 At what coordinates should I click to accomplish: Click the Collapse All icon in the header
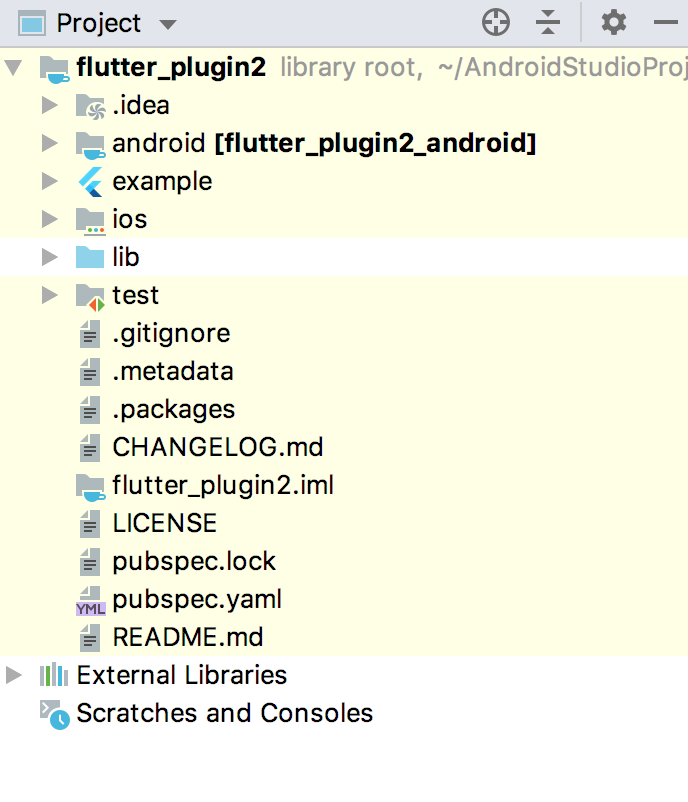(548, 22)
